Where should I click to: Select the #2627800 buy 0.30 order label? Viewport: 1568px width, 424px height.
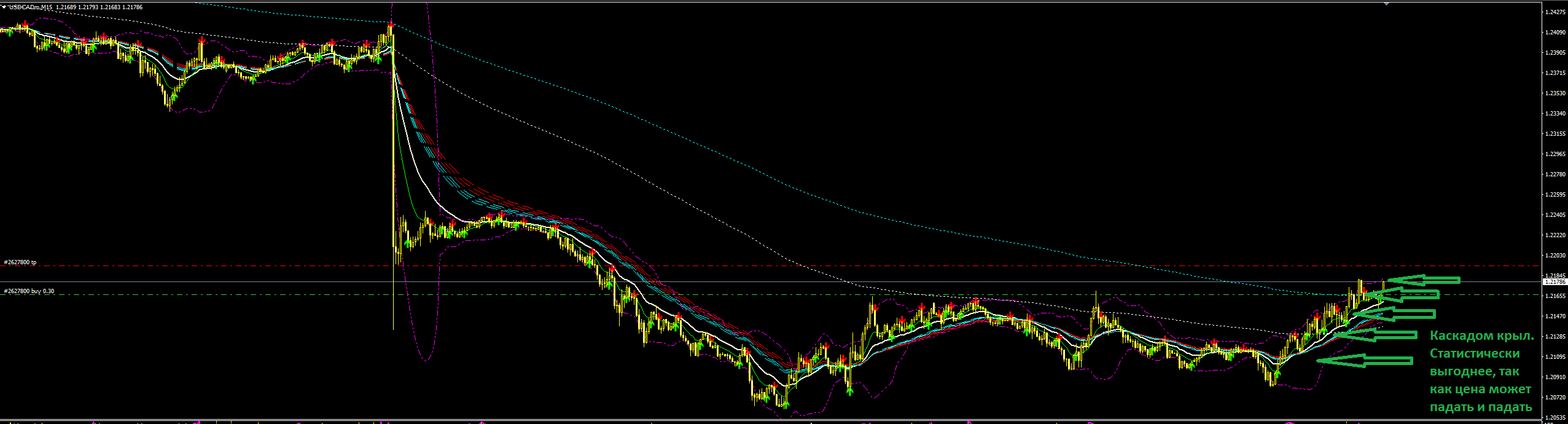click(29, 291)
